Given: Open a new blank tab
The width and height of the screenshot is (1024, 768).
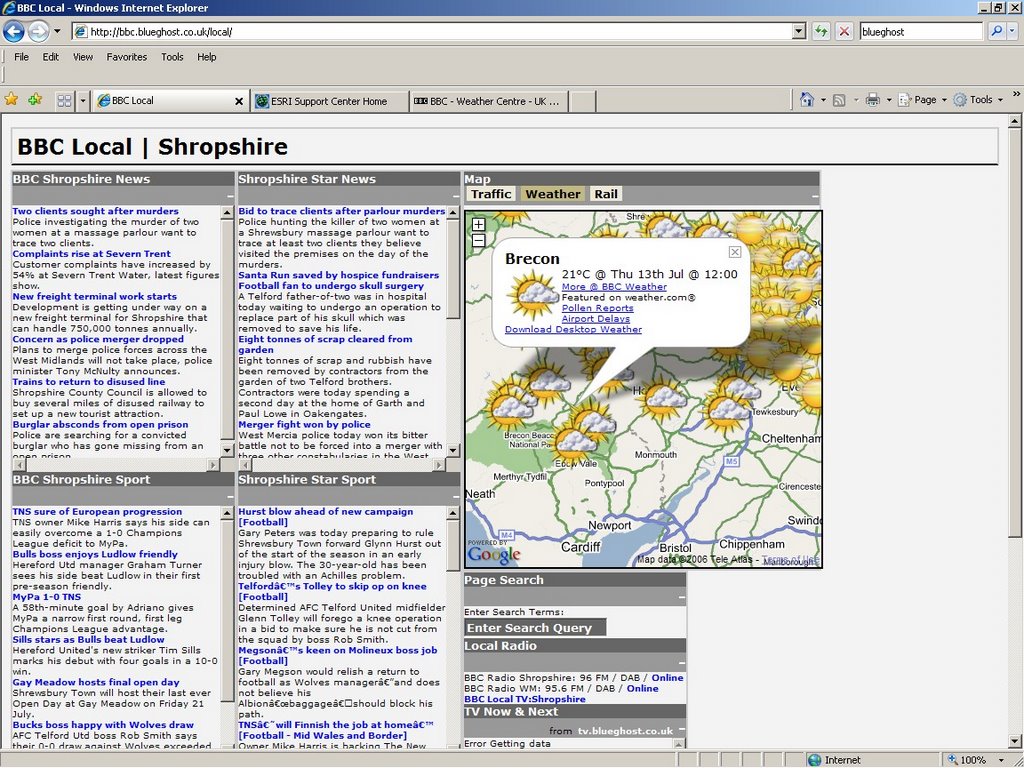Looking at the screenshot, I should click(583, 101).
